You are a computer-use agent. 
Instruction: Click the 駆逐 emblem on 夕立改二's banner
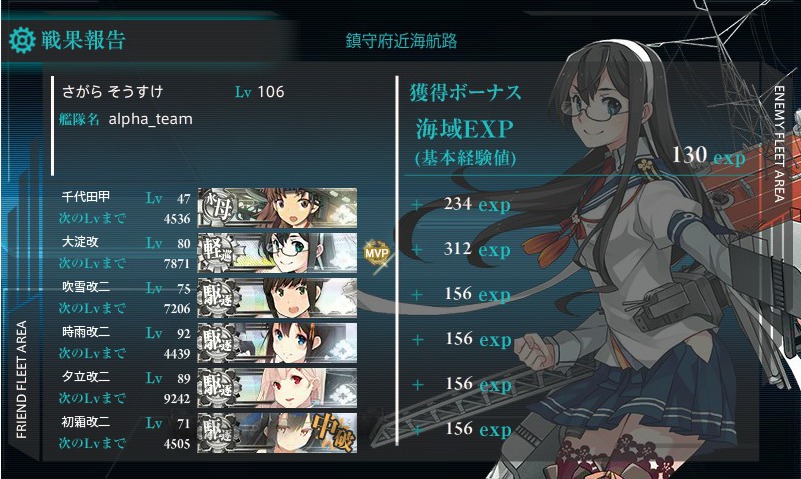point(219,387)
